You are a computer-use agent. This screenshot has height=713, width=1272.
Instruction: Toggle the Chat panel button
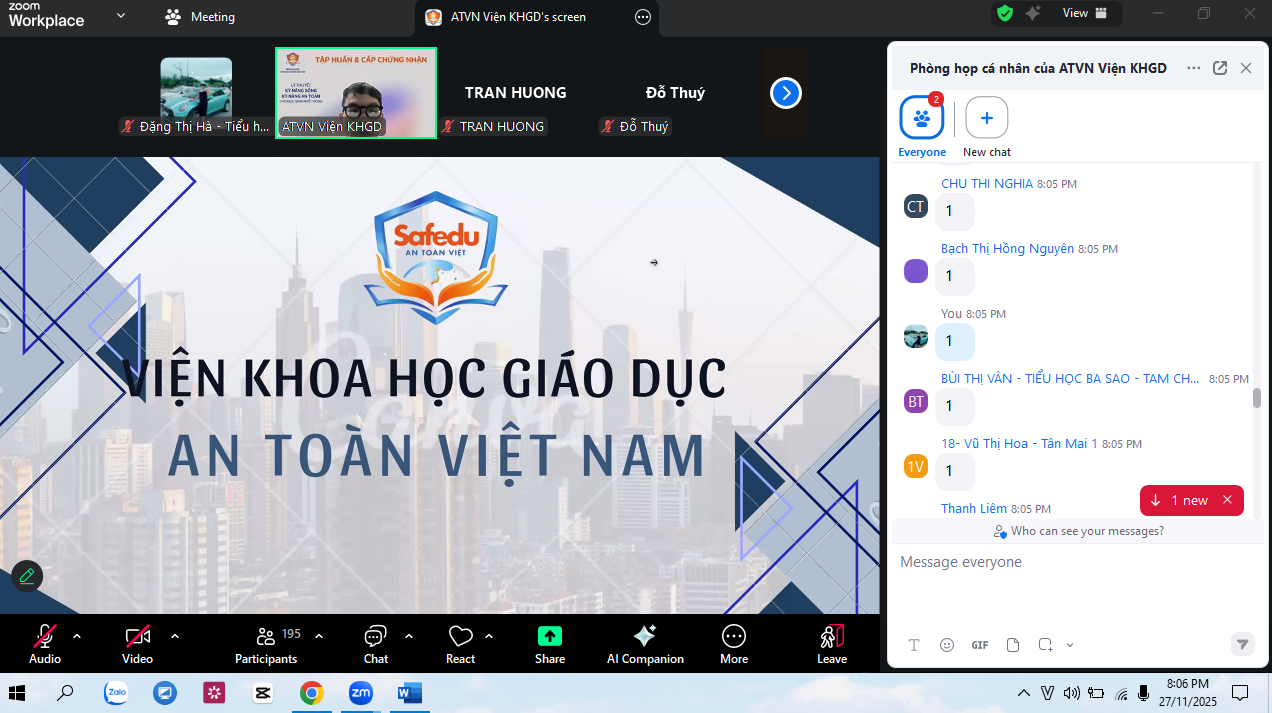376,644
